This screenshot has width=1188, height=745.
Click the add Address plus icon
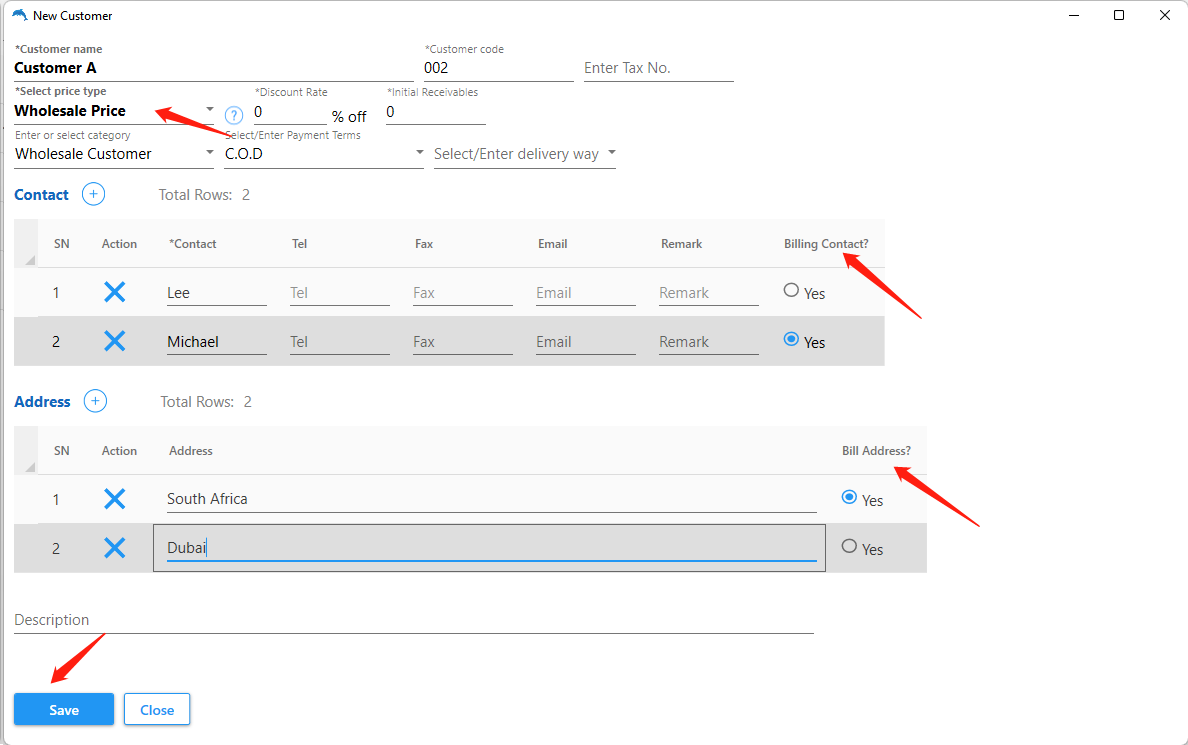click(95, 402)
